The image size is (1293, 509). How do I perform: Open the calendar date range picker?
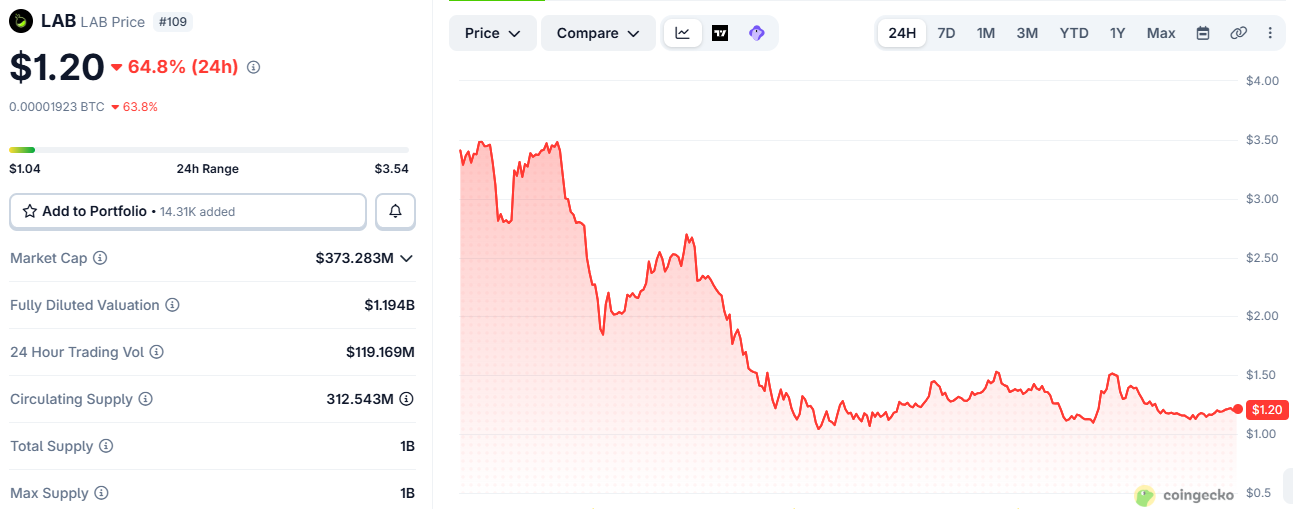coord(1203,33)
